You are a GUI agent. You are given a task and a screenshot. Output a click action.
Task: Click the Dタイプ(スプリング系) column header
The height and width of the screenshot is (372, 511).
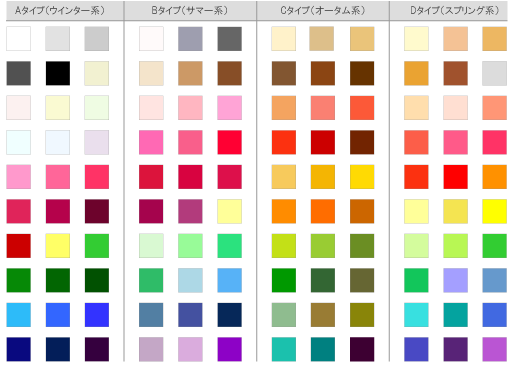coord(449,10)
